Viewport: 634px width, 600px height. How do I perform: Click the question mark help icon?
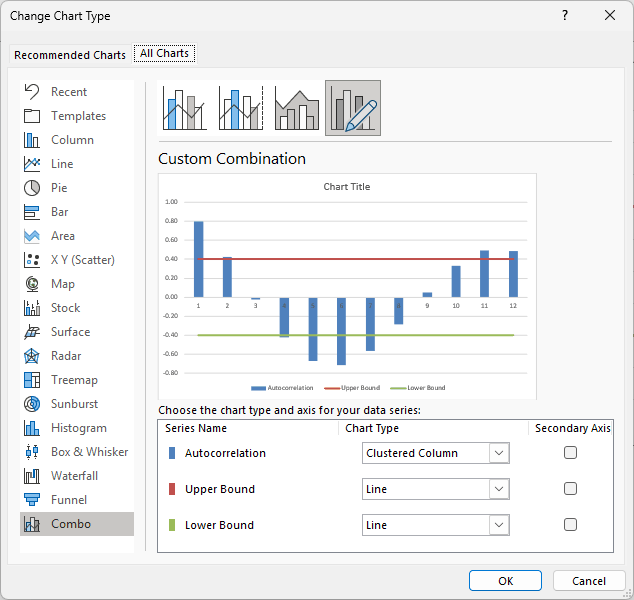565,15
